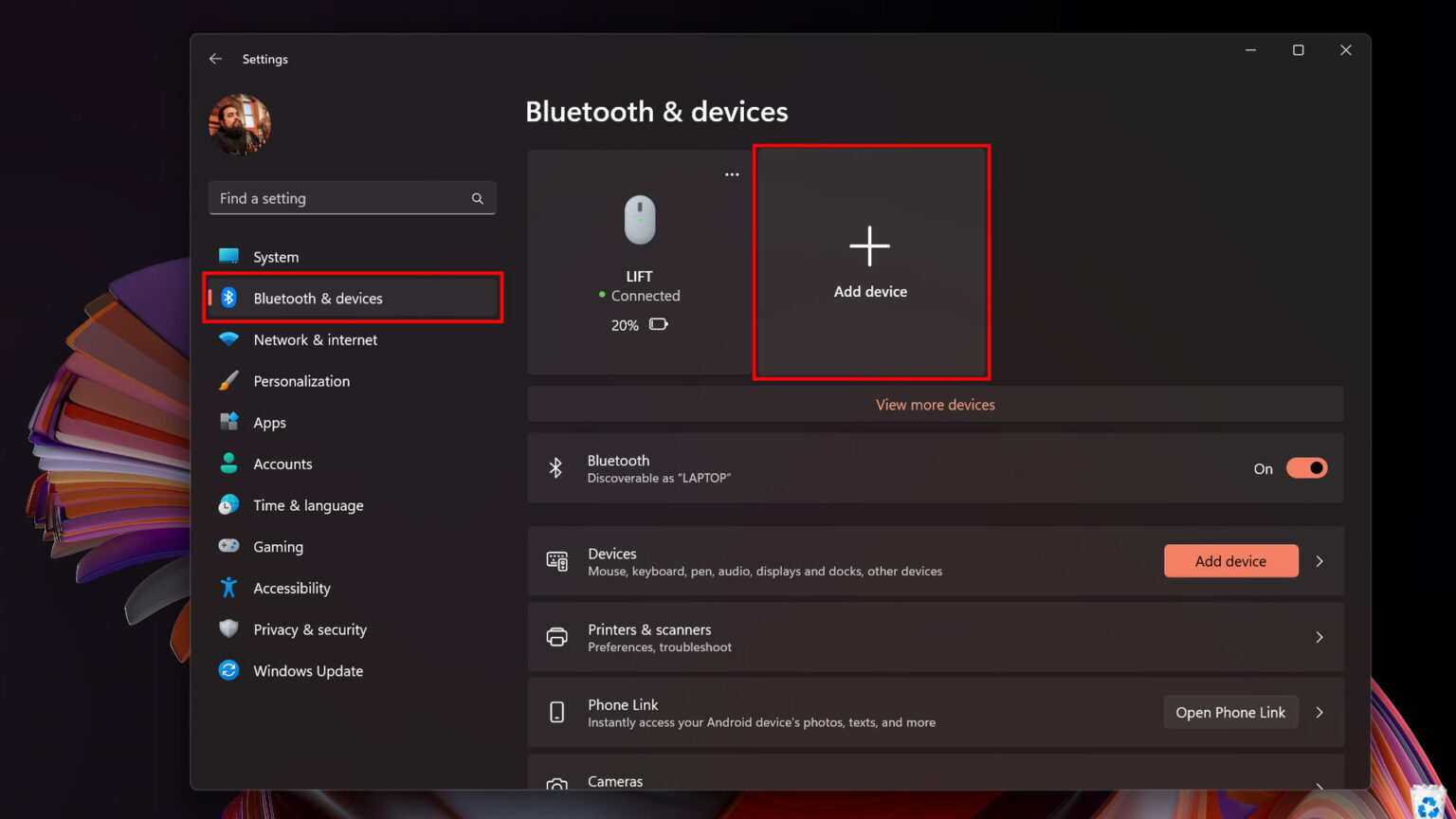Open Phone Link using its button
This screenshot has width=1456, height=819.
pyautogui.click(x=1230, y=712)
